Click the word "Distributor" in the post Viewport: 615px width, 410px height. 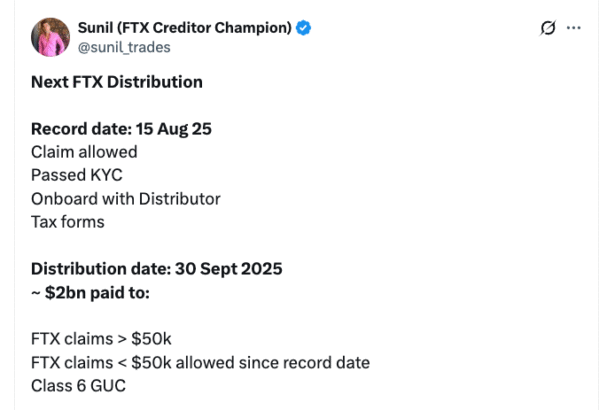pyautogui.click(x=180, y=198)
